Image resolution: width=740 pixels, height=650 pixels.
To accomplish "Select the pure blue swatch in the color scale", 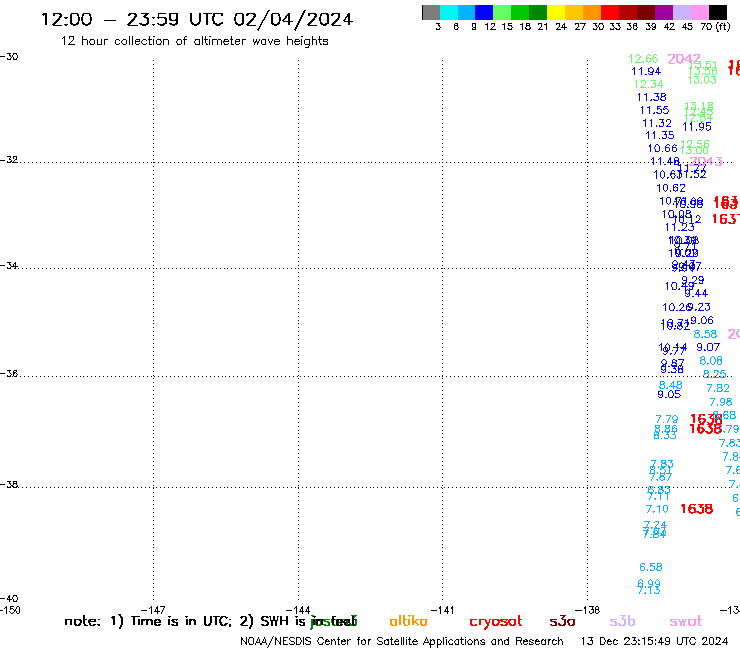I will pos(484,12).
